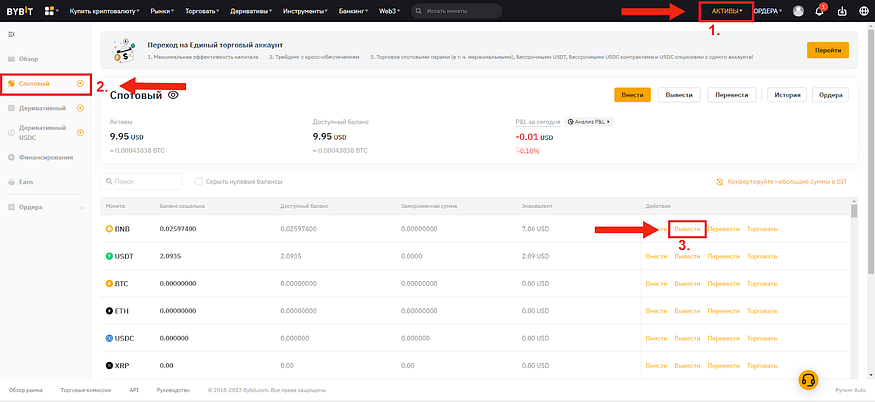The width and height of the screenshot is (875, 402).
Task: Open Обзор рынка footer link
Action: pos(26,390)
